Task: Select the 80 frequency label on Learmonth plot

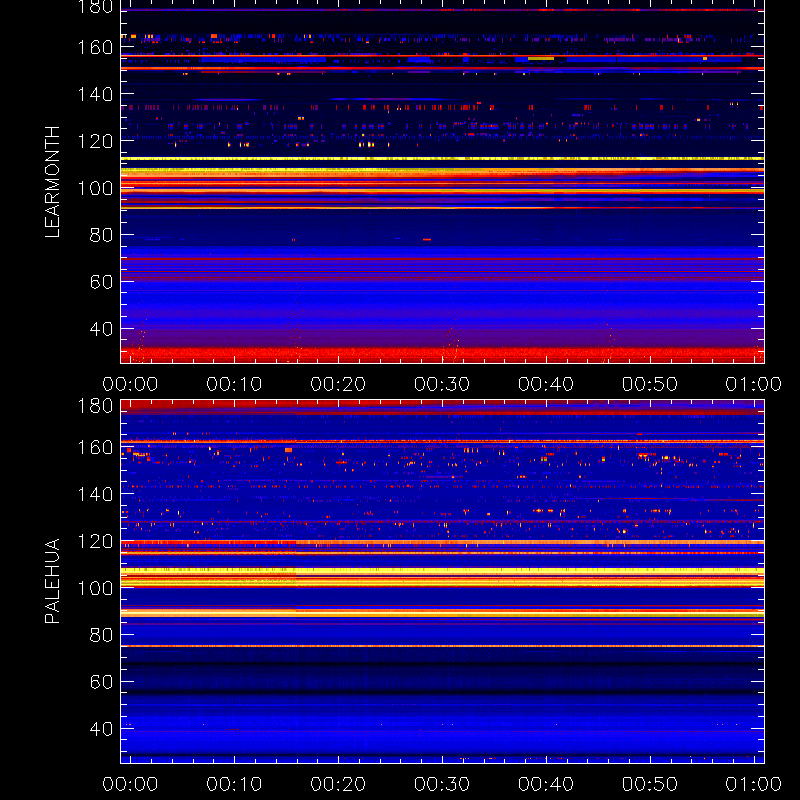Action: point(101,235)
